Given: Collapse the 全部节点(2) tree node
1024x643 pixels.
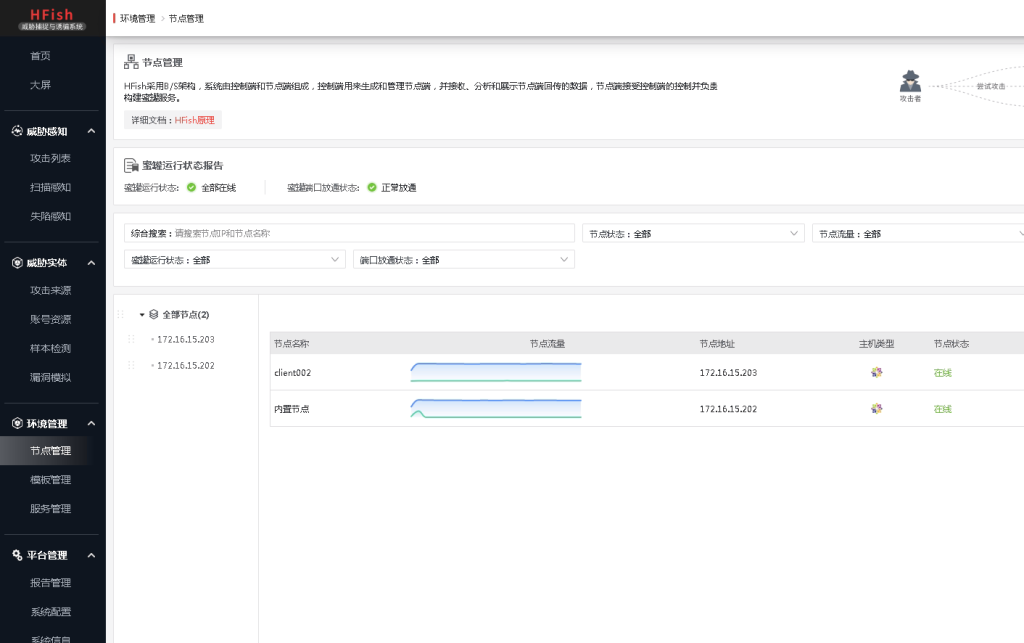Looking at the screenshot, I should pos(142,314).
